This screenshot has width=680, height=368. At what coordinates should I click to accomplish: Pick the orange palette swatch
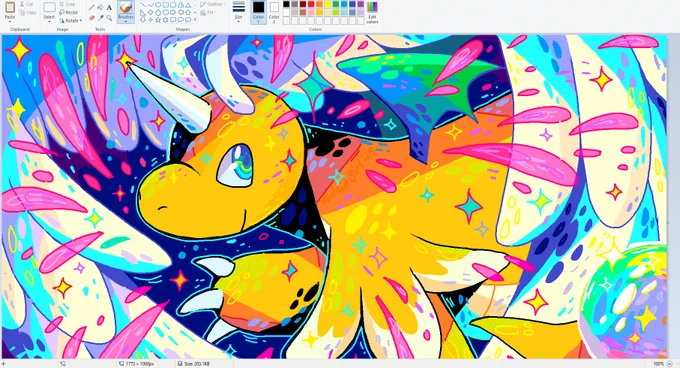coord(319,4)
